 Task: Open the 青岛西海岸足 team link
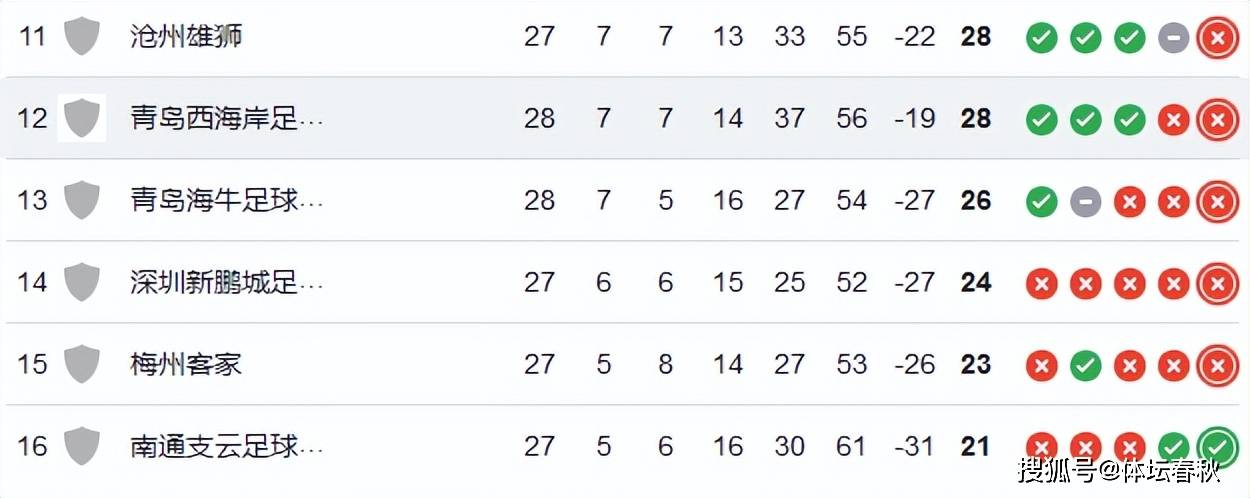pos(227,119)
